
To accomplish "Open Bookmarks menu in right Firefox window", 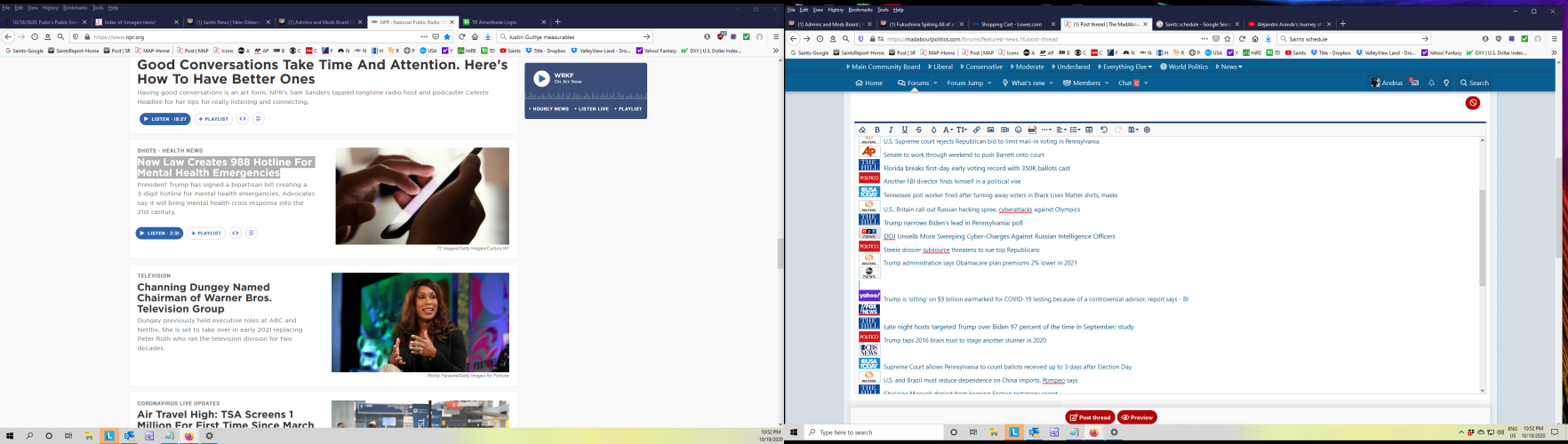I will pyautogui.click(x=860, y=10).
